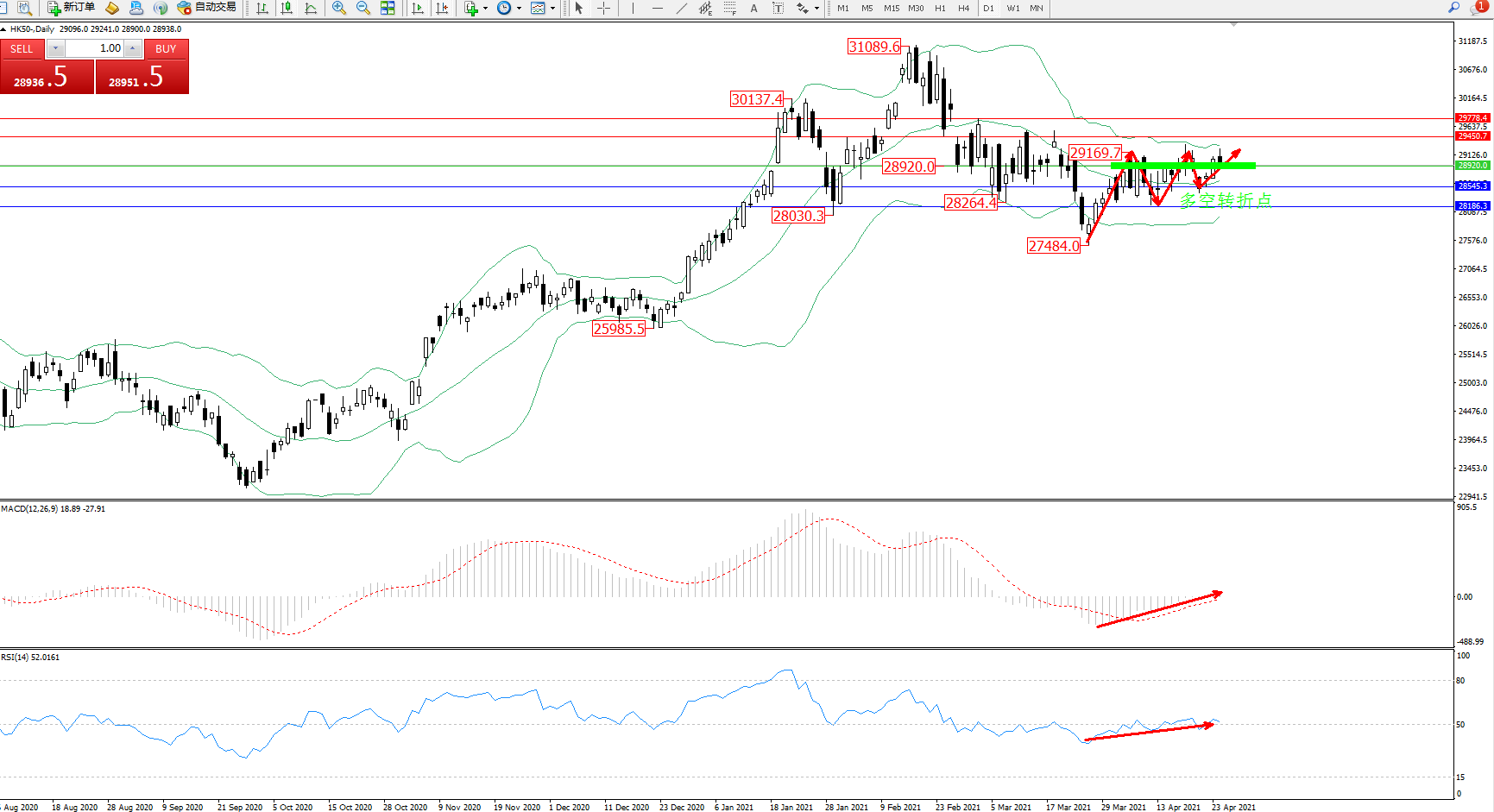Image resolution: width=1494 pixels, height=812 pixels.
Task: Pick the Fibonacci retracement tool
Action: pyautogui.click(x=729, y=8)
